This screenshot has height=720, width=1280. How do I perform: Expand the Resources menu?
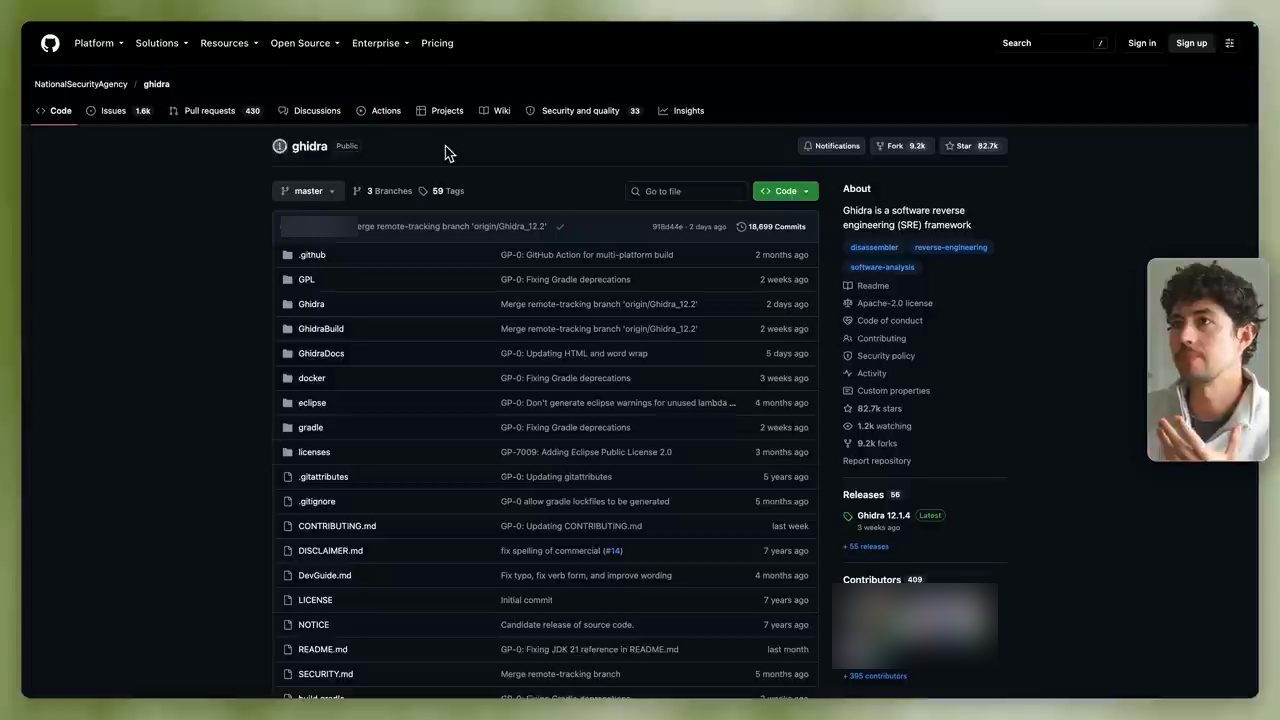pyautogui.click(x=229, y=43)
